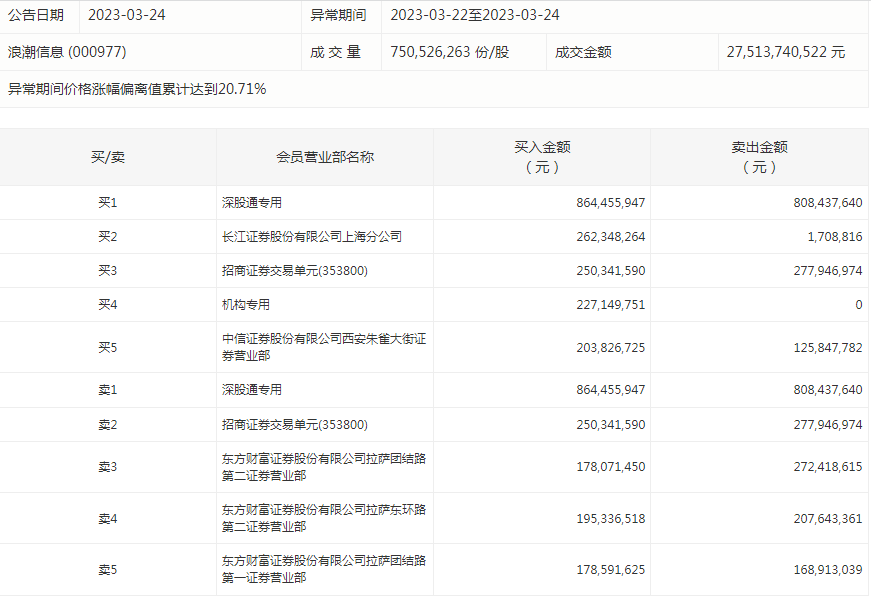Image resolution: width=871 pixels, height=596 pixels.
Task: Click 深股通专用 in the 买1 row
Action: pyautogui.click(x=252, y=203)
